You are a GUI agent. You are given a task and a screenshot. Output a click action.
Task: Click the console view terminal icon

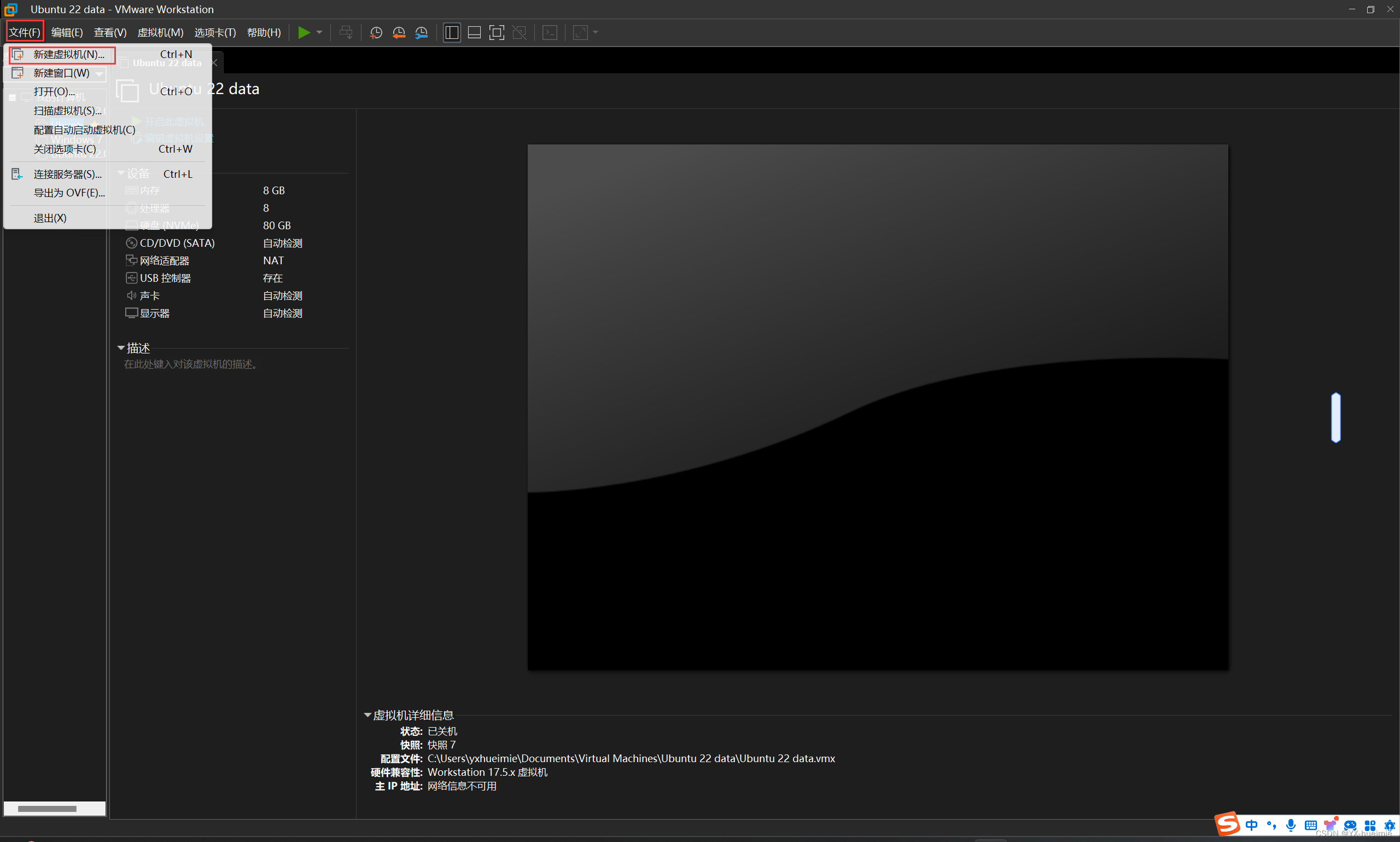pyautogui.click(x=550, y=32)
